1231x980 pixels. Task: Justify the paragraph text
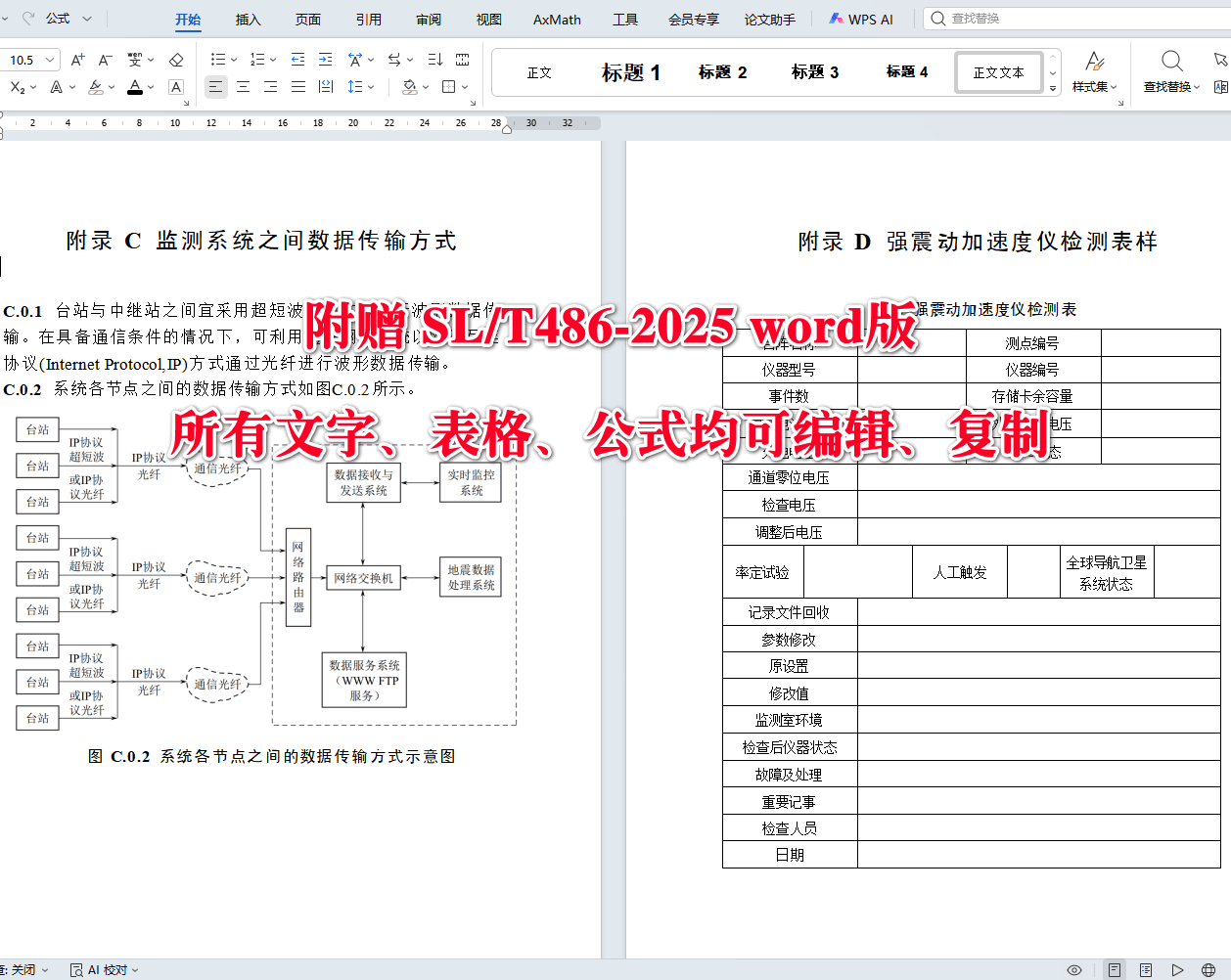pos(298,87)
